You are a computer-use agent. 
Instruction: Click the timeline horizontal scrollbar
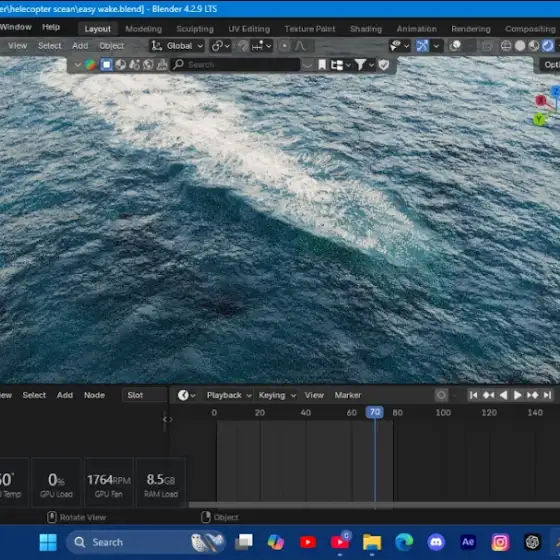(x=374, y=505)
